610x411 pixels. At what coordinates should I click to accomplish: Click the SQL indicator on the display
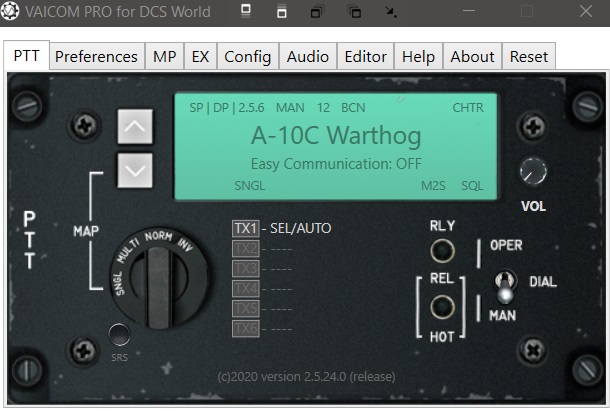(x=472, y=186)
